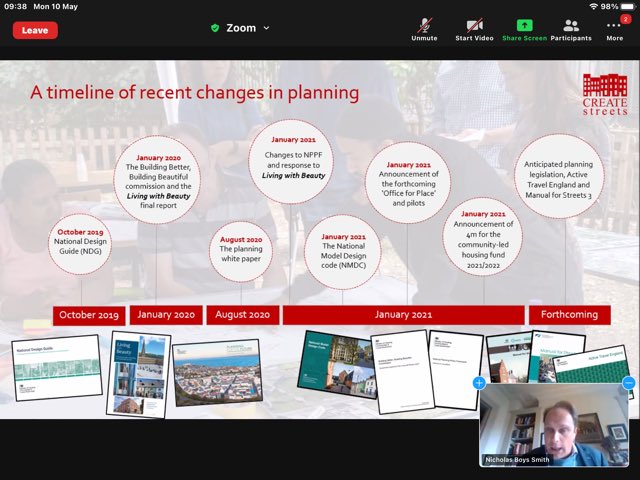Click the Create Streets logo
Viewport: 640px width, 480px height.
click(x=605, y=94)
